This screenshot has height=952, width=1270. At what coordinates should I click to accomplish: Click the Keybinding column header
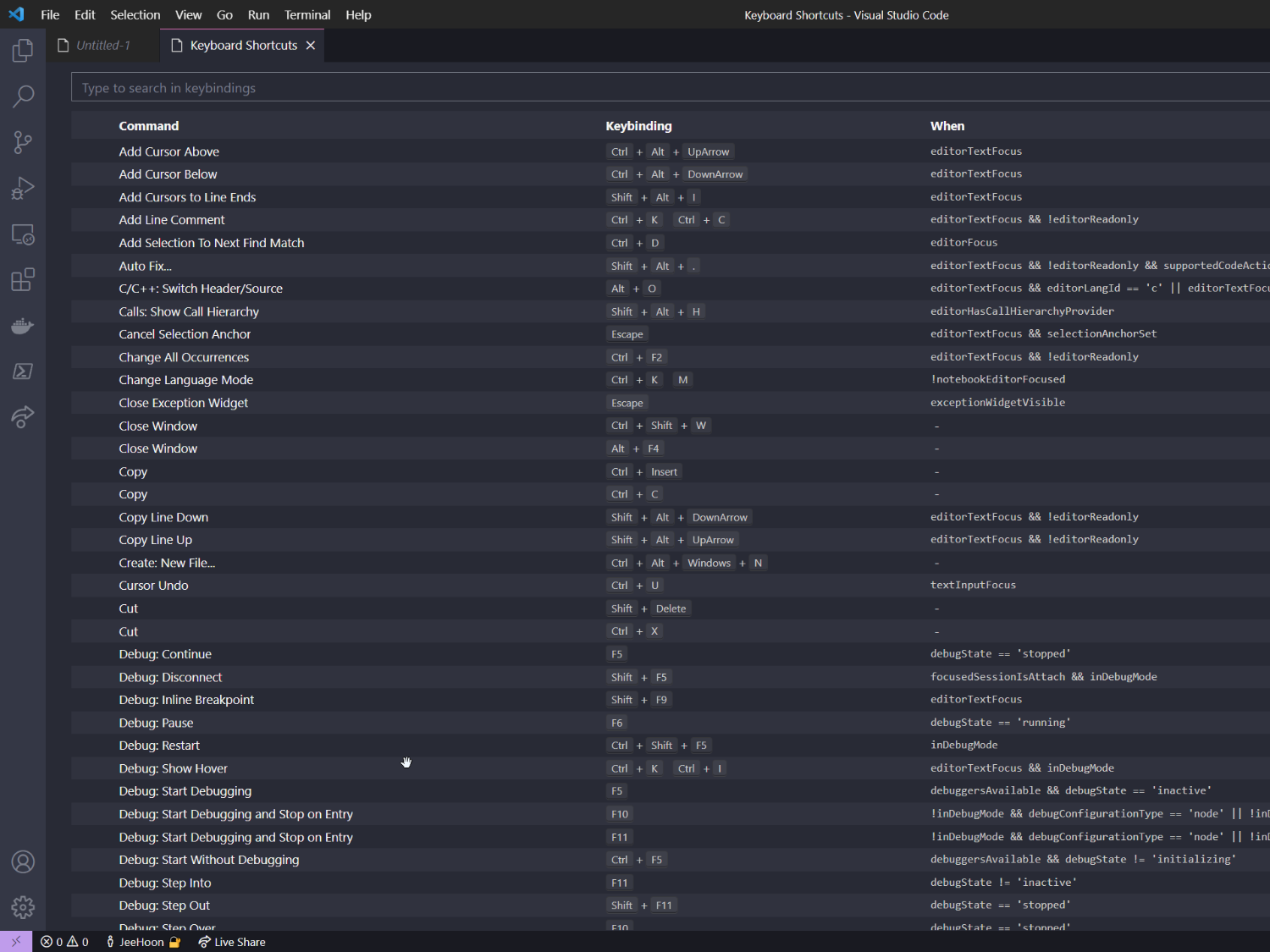point(638,126)
